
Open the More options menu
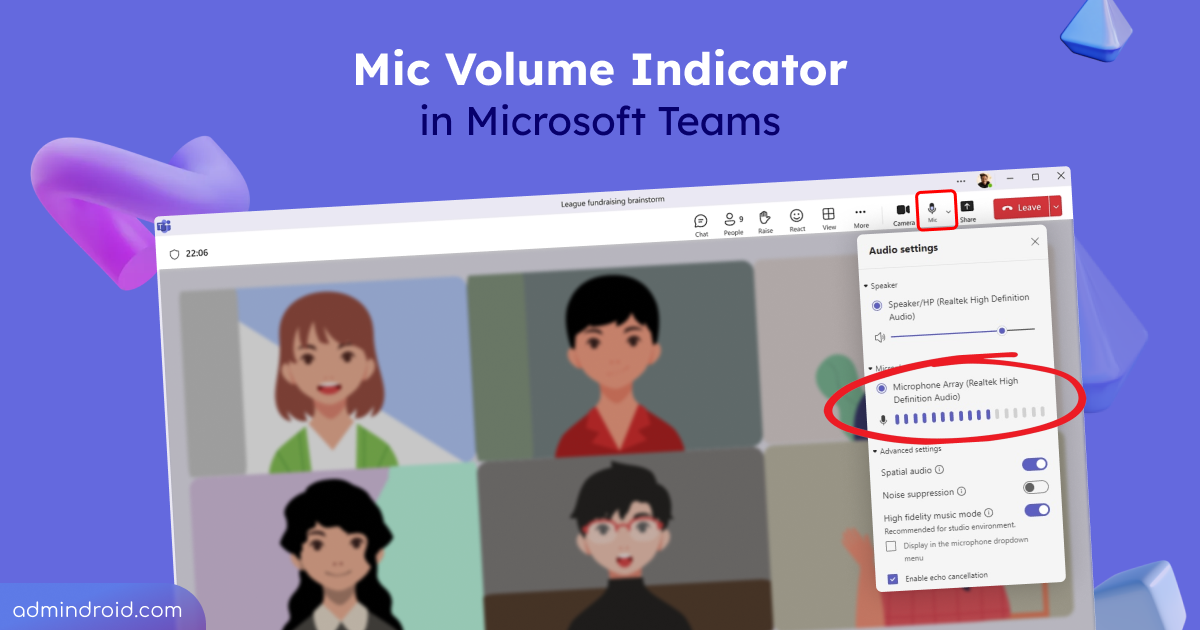tap(860, 211)
